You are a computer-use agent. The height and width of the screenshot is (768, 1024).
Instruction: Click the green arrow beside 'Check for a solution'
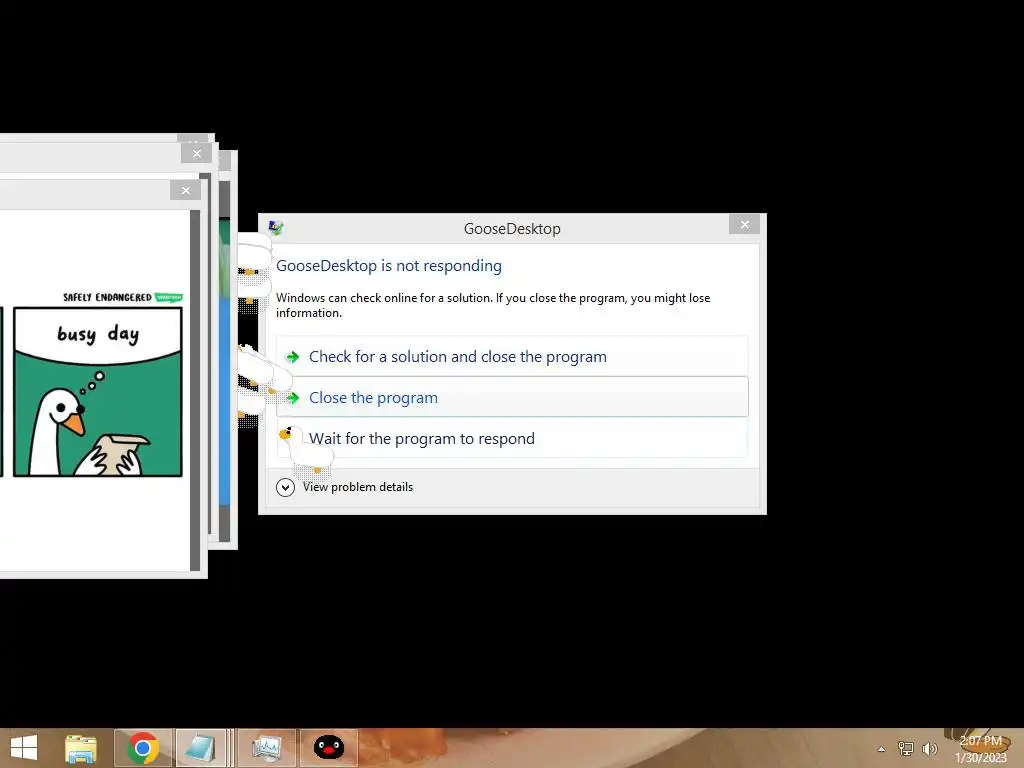click(x=293, y=357)
